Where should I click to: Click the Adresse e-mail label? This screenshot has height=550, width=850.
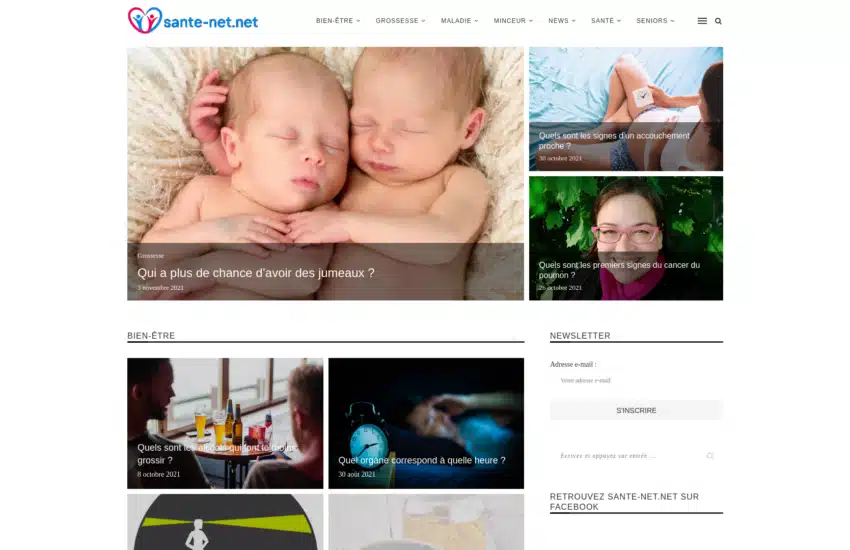point(572,364)
